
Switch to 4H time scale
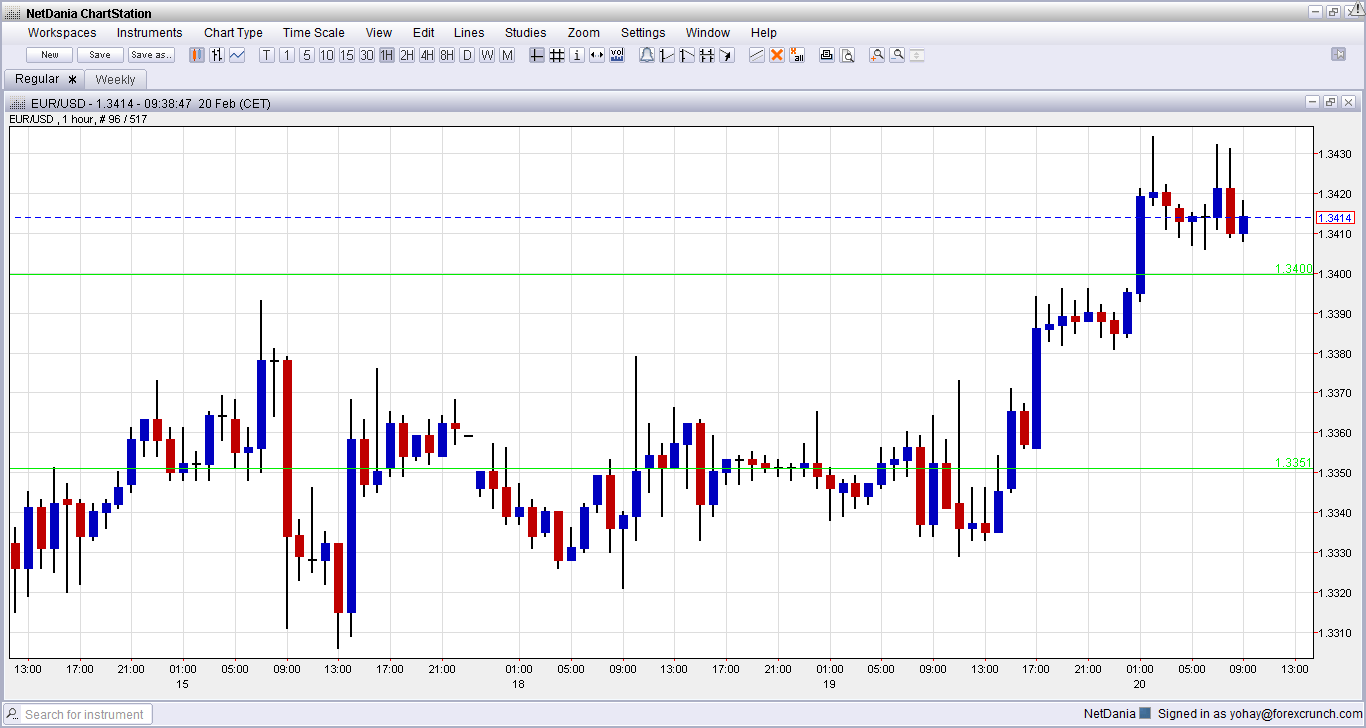point(427,55)
